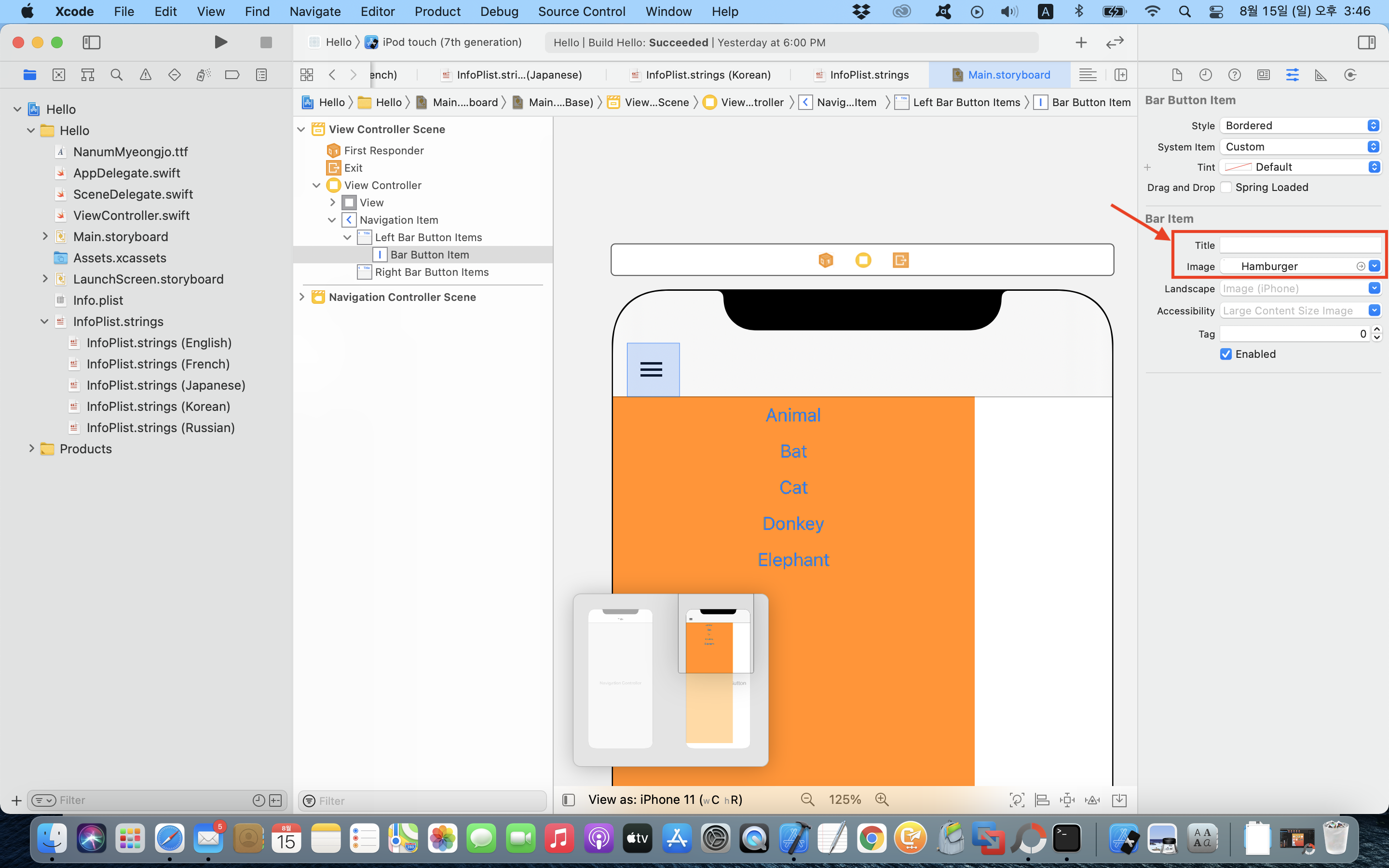The width and height of the screenshot is (1389, 868).
Task: Open the Editor menu
Action: coord(377,12)
